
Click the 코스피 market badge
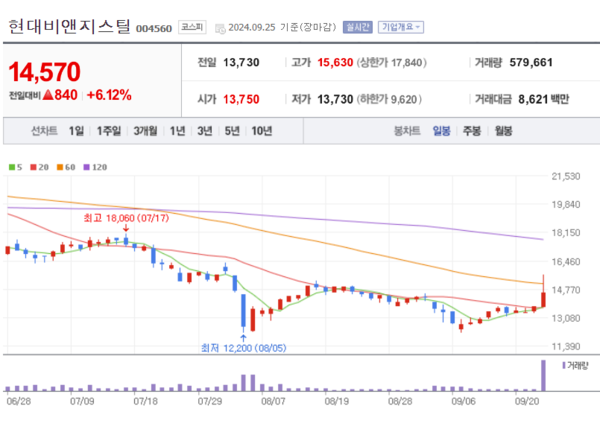coord(192,27)
